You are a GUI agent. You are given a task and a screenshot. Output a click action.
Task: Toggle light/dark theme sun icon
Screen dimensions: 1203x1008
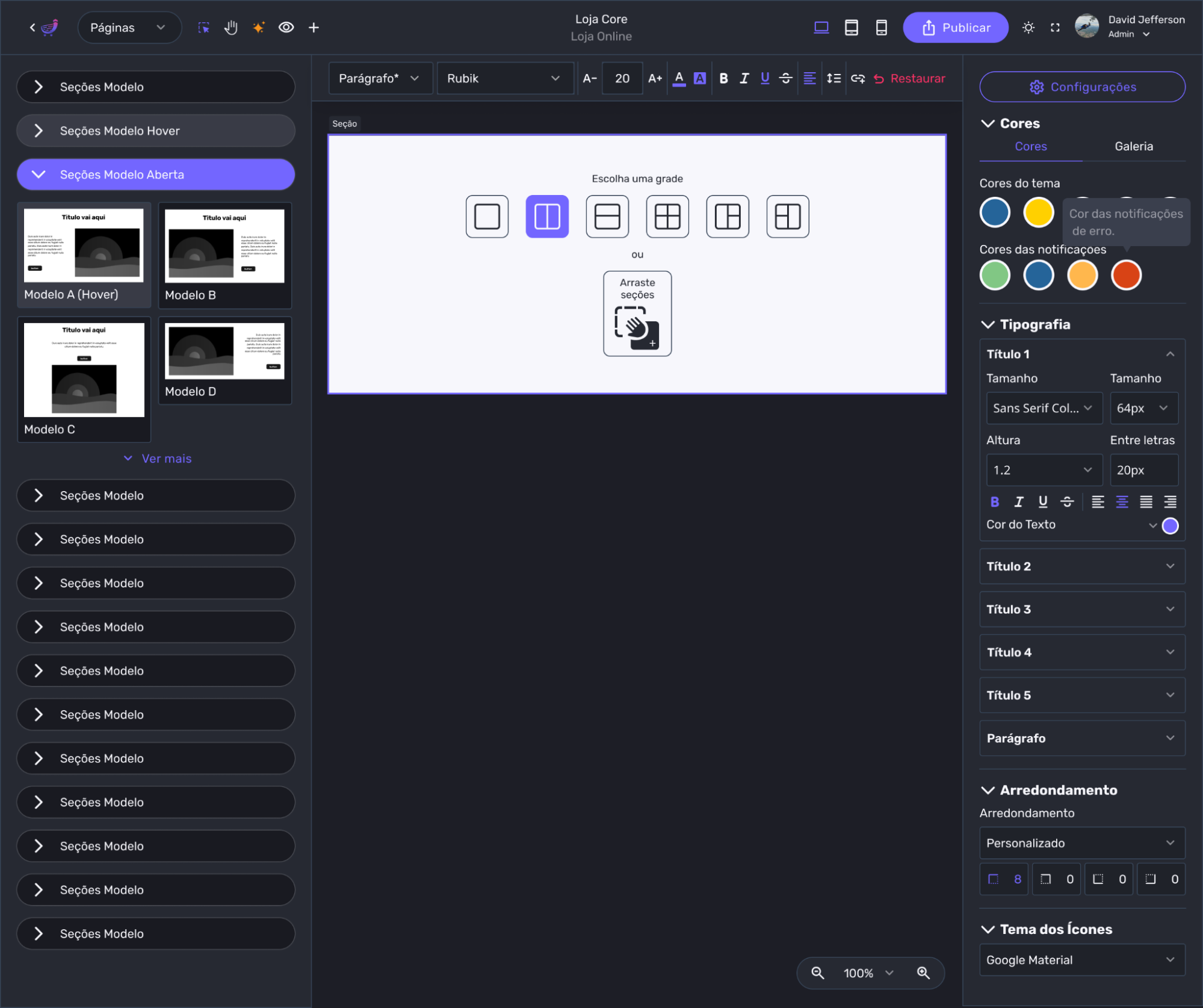(x=1028, y=28)
